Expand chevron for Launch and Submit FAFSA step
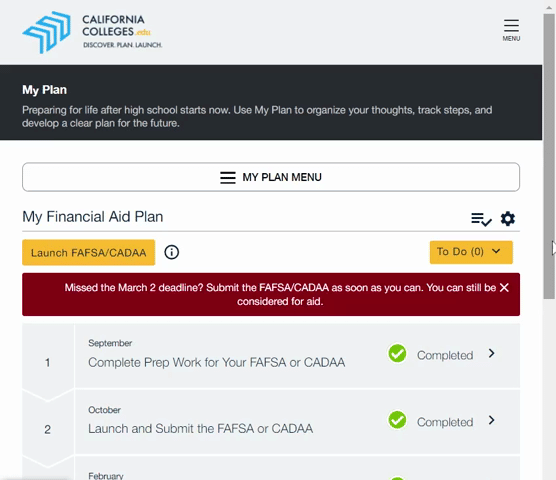556x480 pixels. coord(491,420)
